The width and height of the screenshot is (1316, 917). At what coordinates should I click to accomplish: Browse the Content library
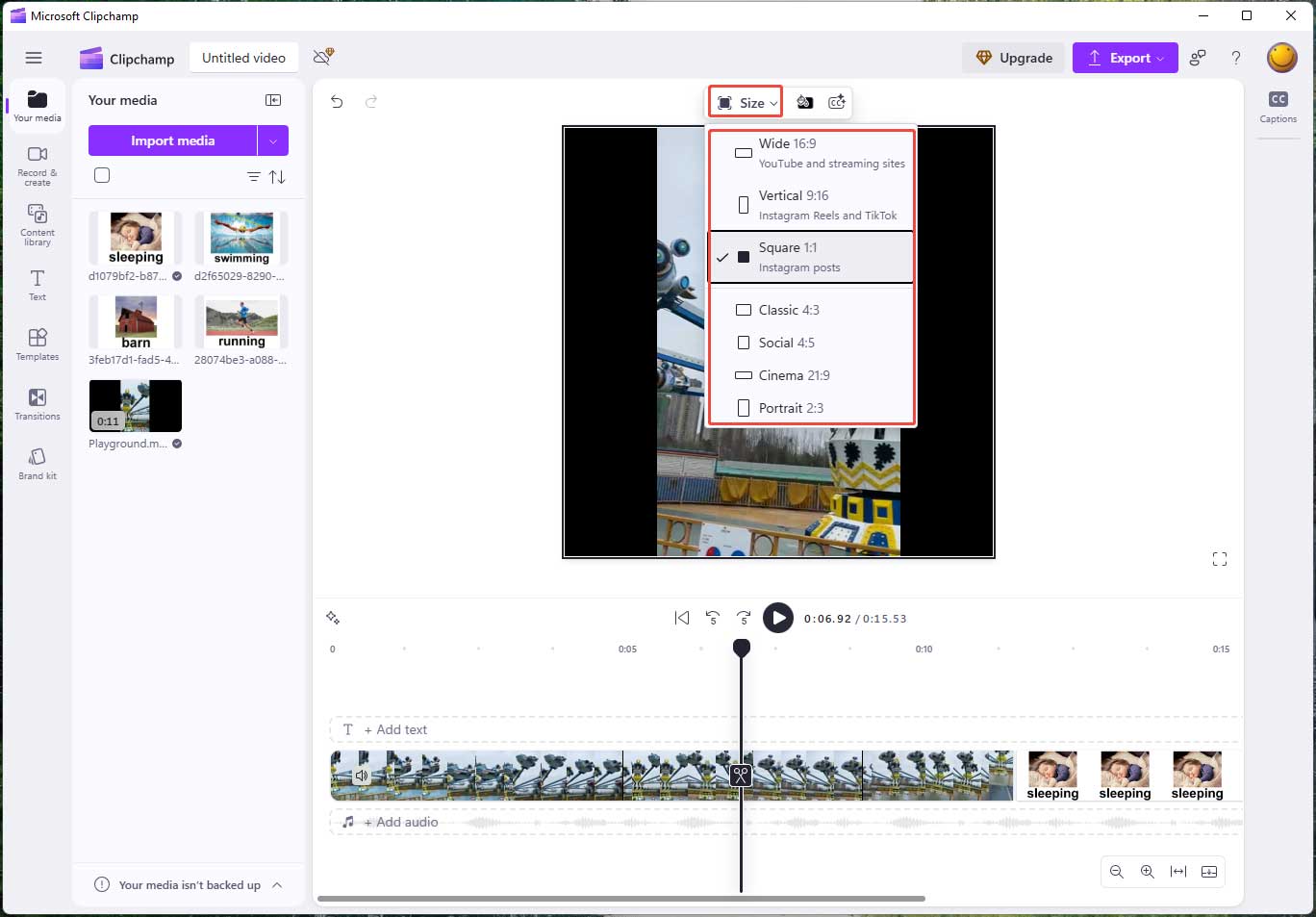coord(36,225)
